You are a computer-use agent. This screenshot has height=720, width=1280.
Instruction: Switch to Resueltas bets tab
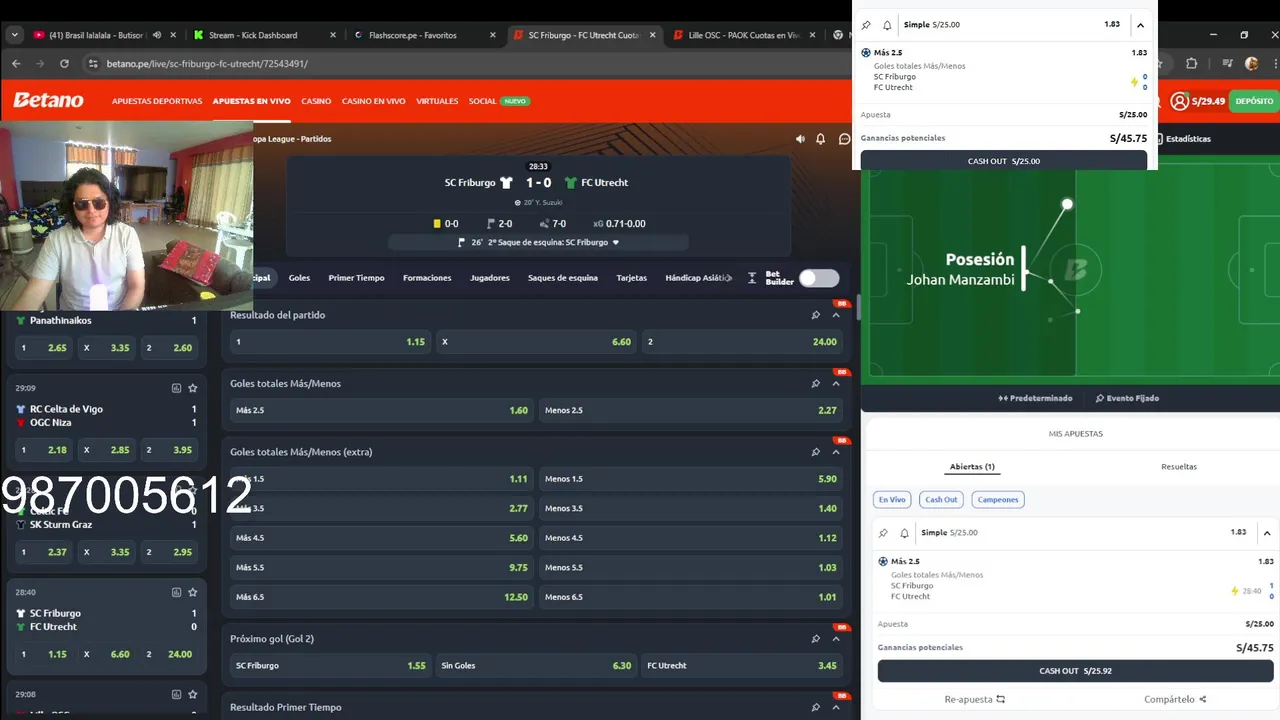pos(1179,467)
